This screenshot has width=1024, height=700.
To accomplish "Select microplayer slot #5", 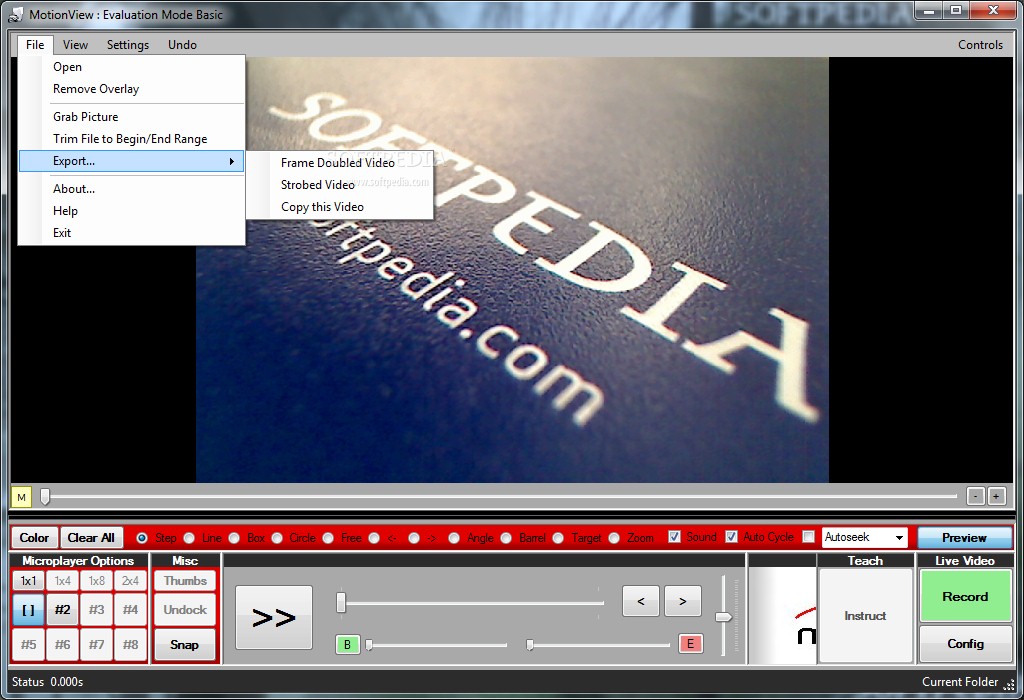I will point(29,644).
